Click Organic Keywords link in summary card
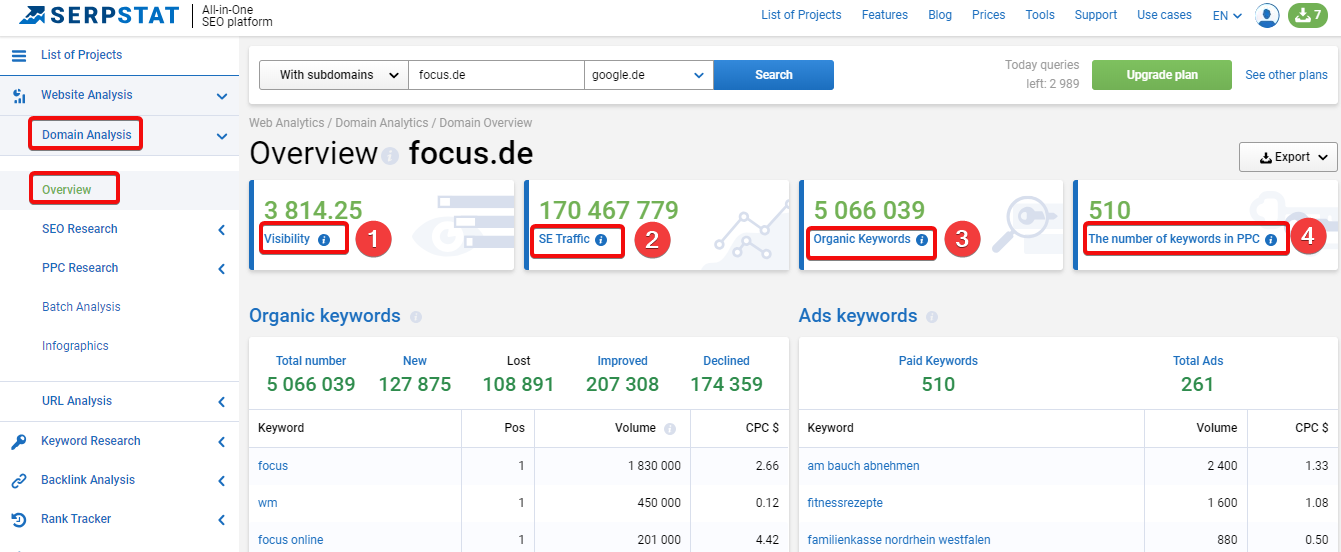The height and width of the screenshot is (552, 1341). tap(862, 239)
